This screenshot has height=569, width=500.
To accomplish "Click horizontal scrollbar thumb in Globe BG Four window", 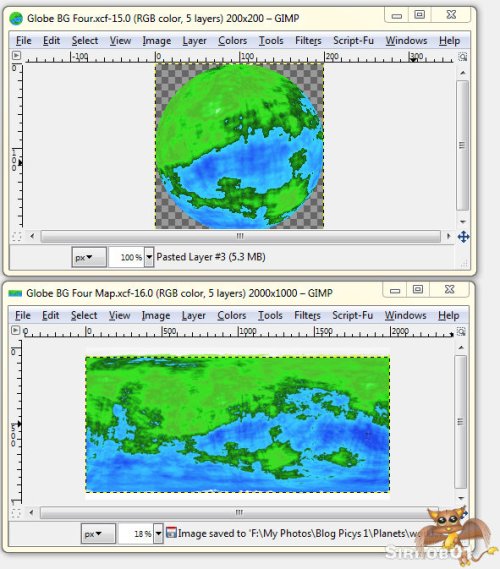I will tap(240, 236).
